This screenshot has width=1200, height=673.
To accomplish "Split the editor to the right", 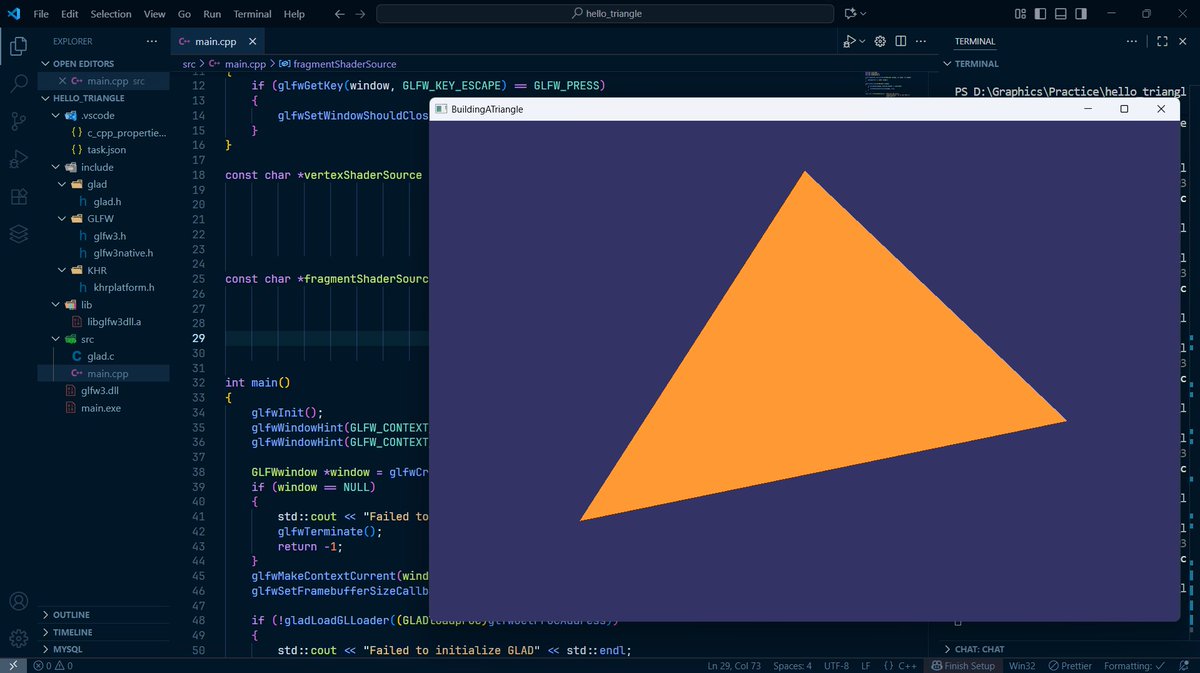I will click(x=901, y=41).
